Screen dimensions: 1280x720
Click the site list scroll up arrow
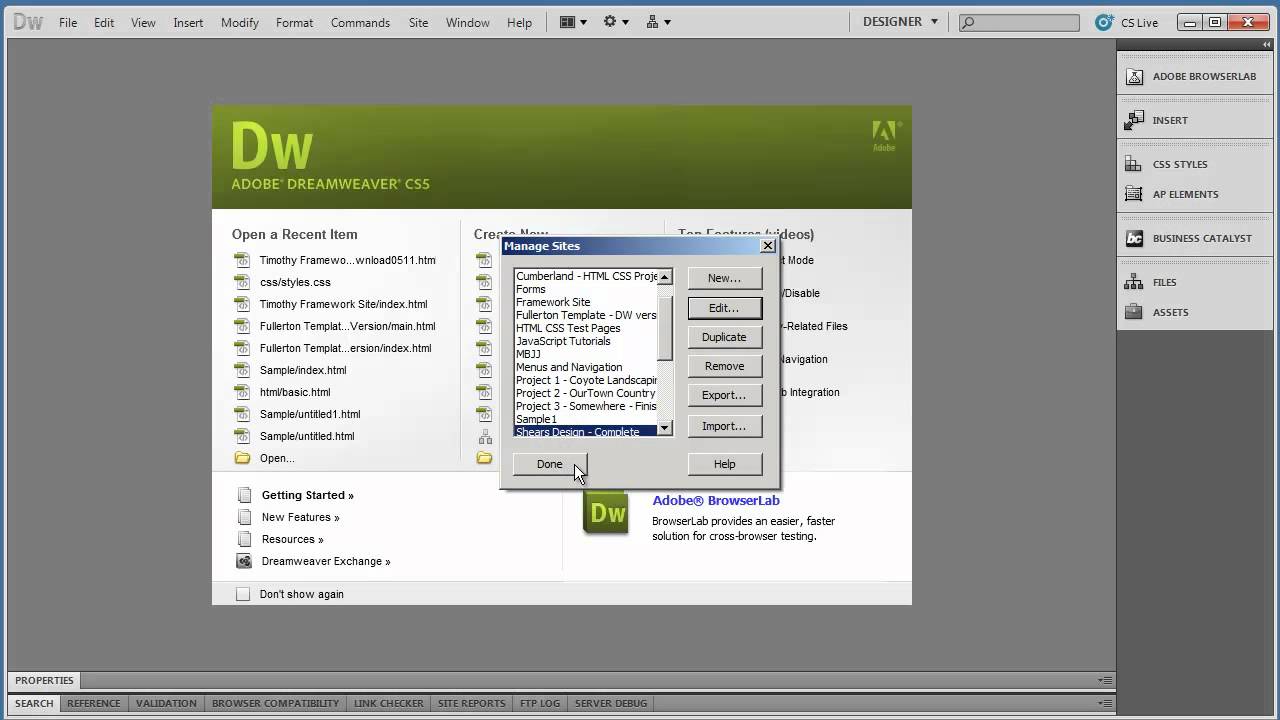665,277
